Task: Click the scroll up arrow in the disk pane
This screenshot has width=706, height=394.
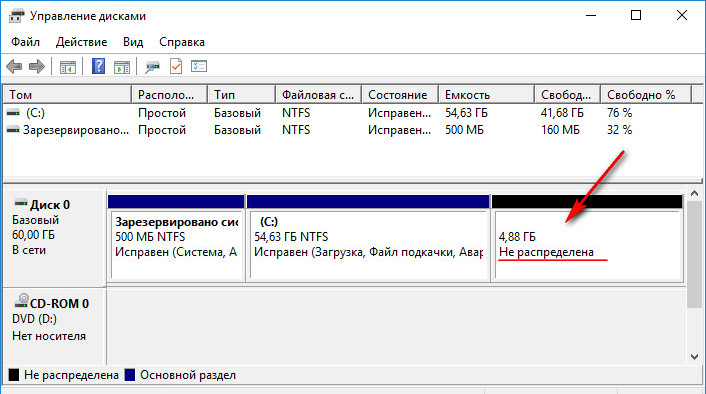Action: pyautogui.click(x=694, y=194)
